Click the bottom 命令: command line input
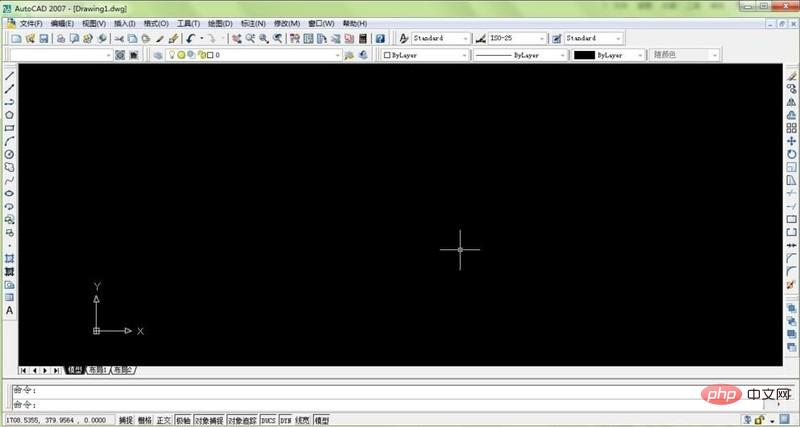 (x=388, y=405)
